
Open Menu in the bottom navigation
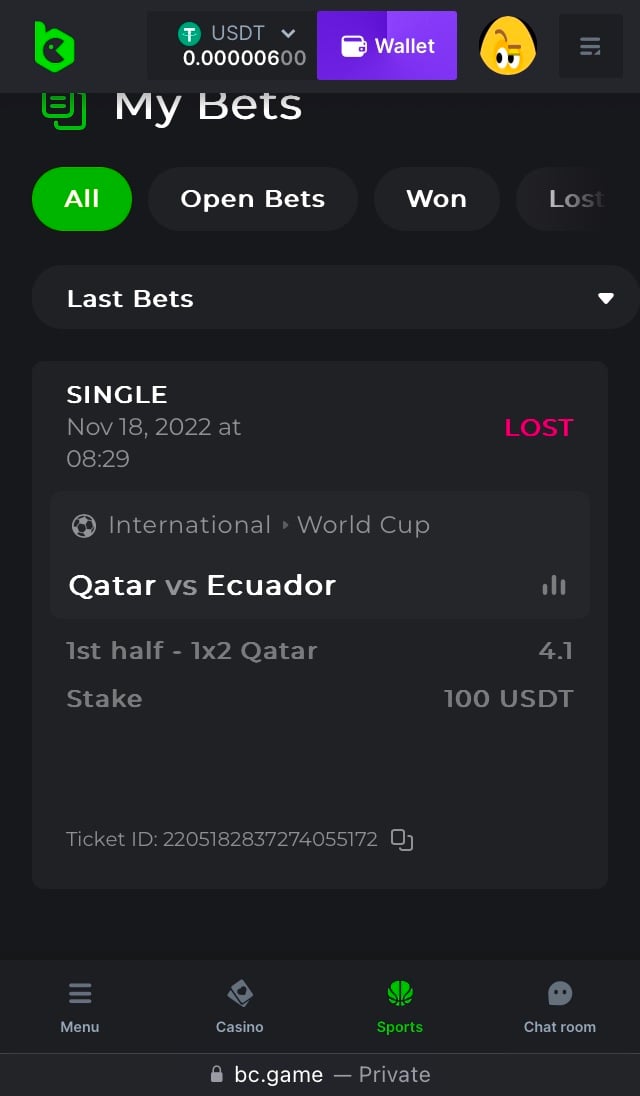80,1006
